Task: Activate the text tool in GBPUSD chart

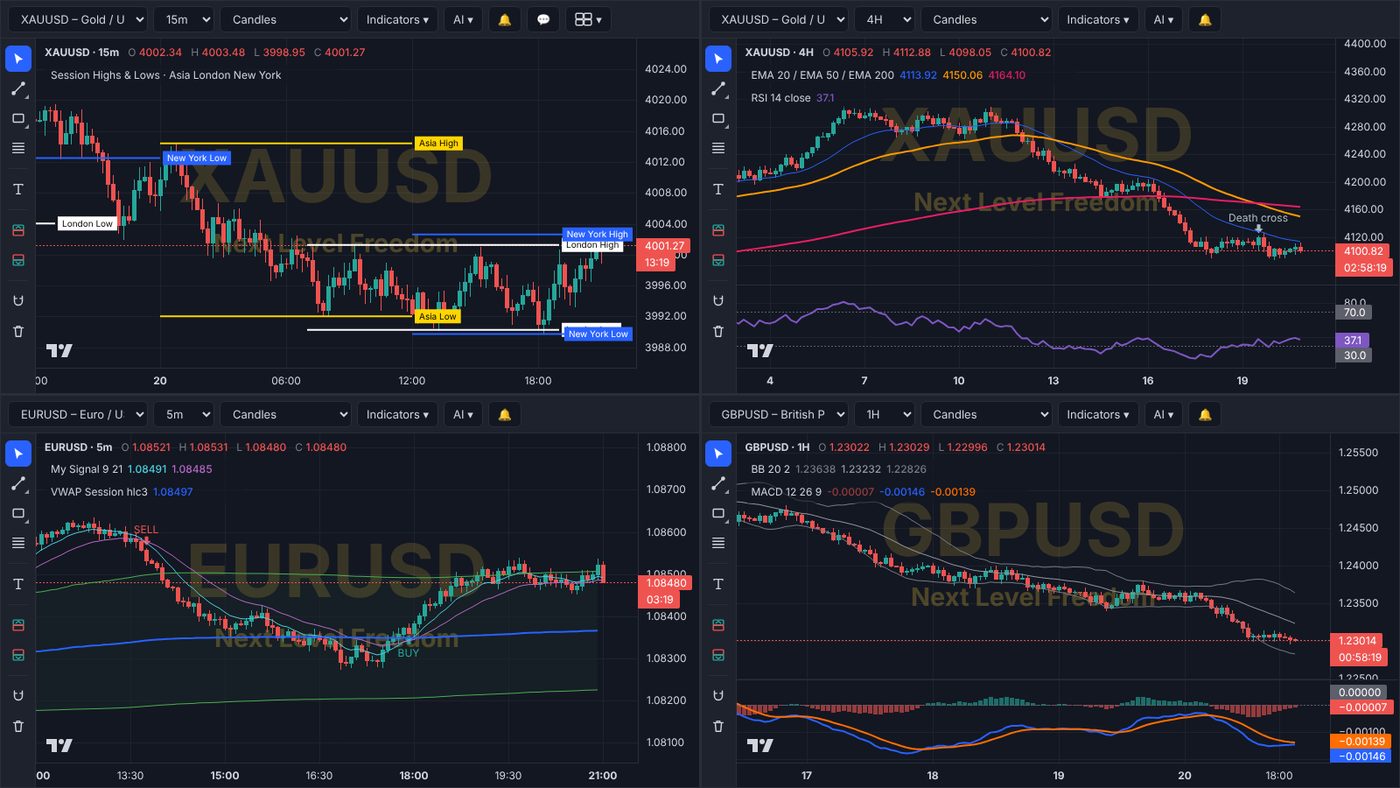Action: (718, 584)
